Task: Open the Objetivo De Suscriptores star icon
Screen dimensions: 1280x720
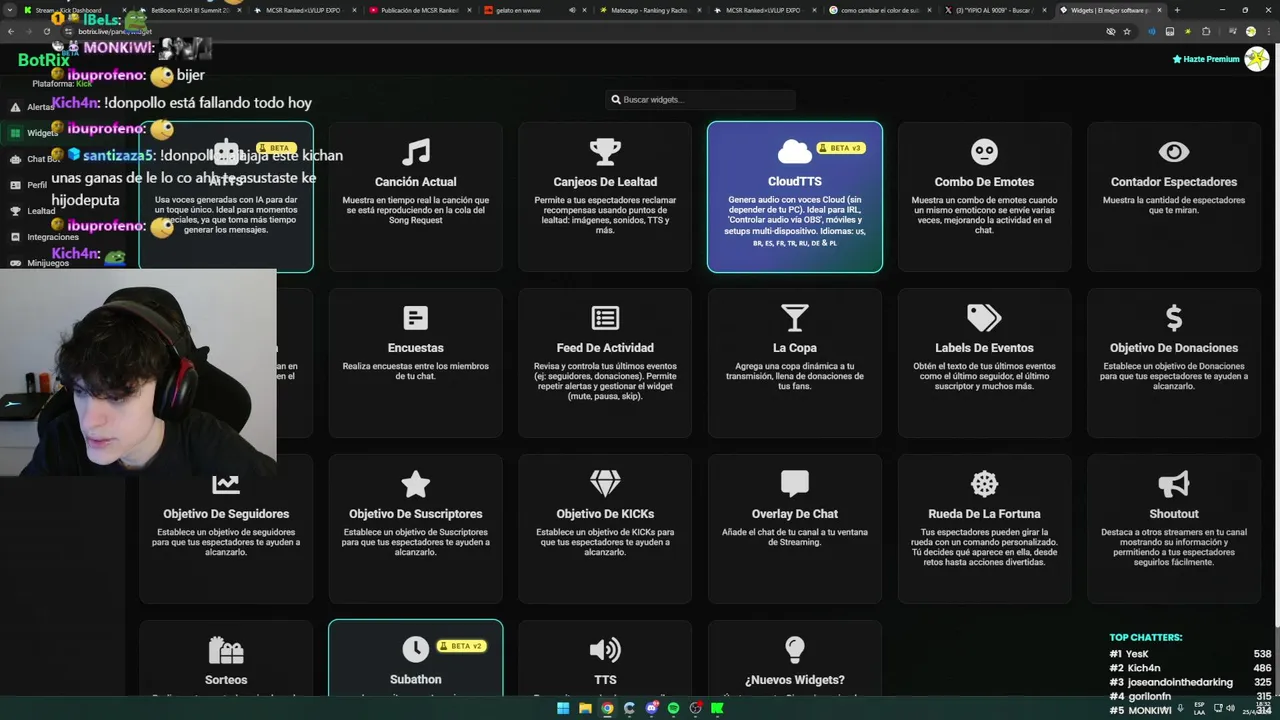Action: tap(415, 484)
